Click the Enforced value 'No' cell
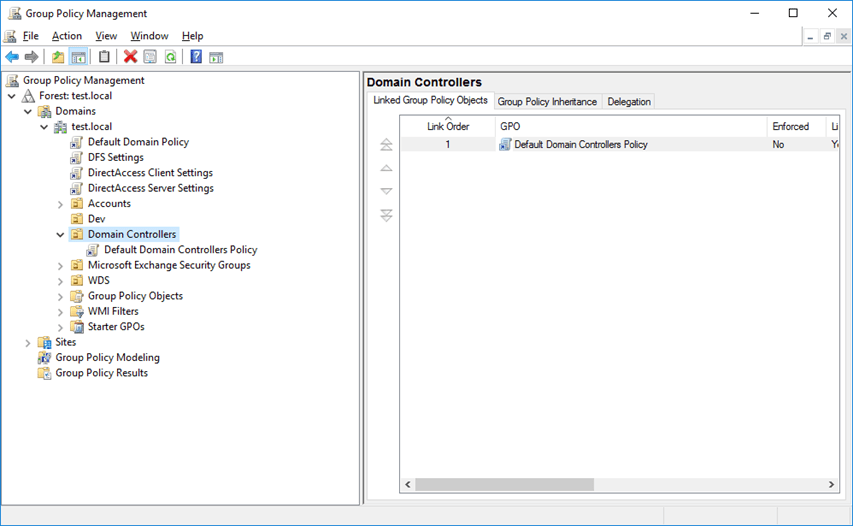The image size is (853, 526). [778, 144]
